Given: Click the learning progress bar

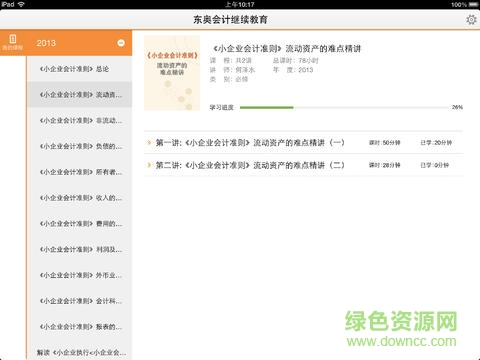Looking at the screenshot, I should [x=344, y=107].
